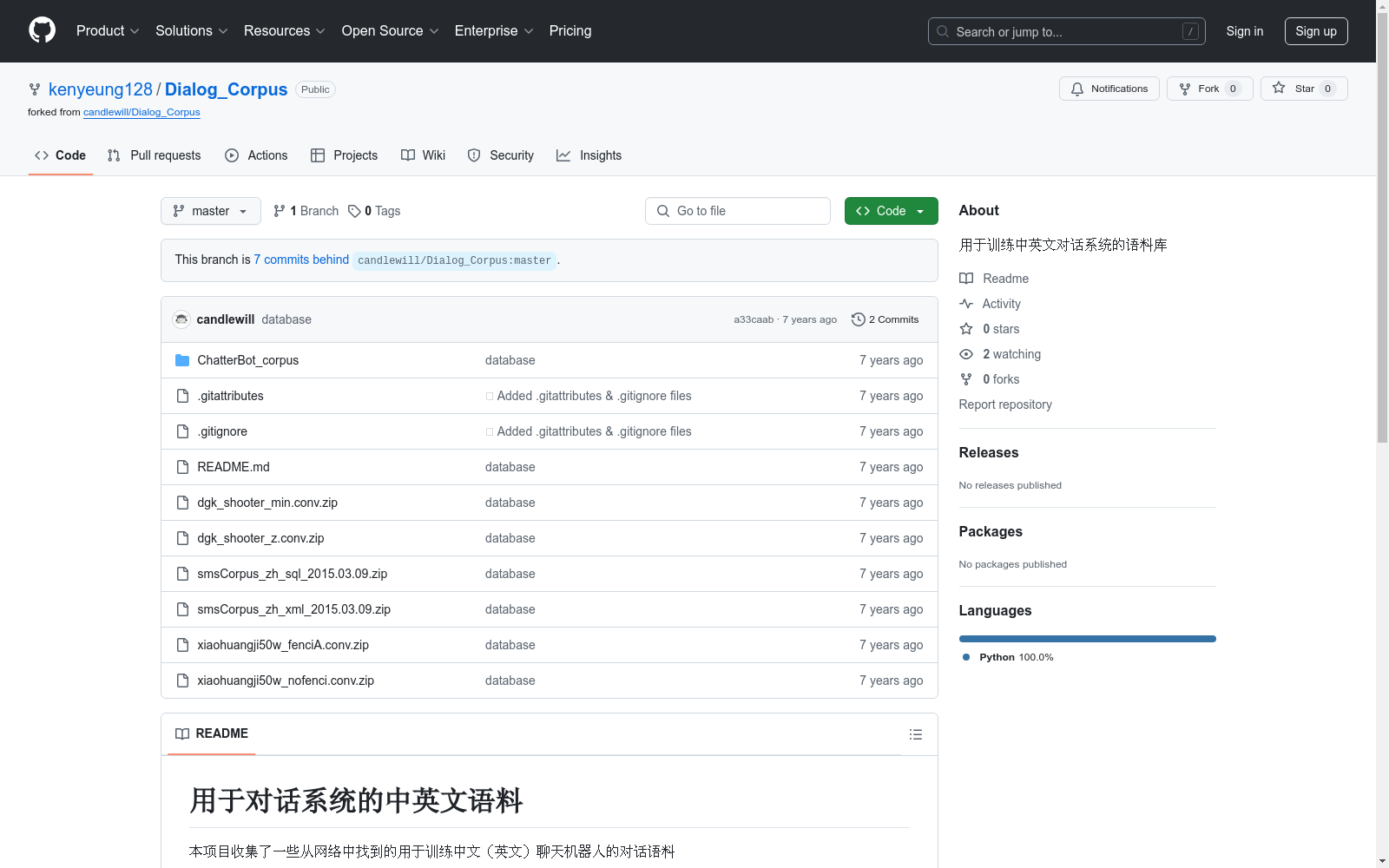Image resolution: width=1389 pixels, height=868 pixels.
Task: Click file icon for README.md
Action: tap(182, 467)
